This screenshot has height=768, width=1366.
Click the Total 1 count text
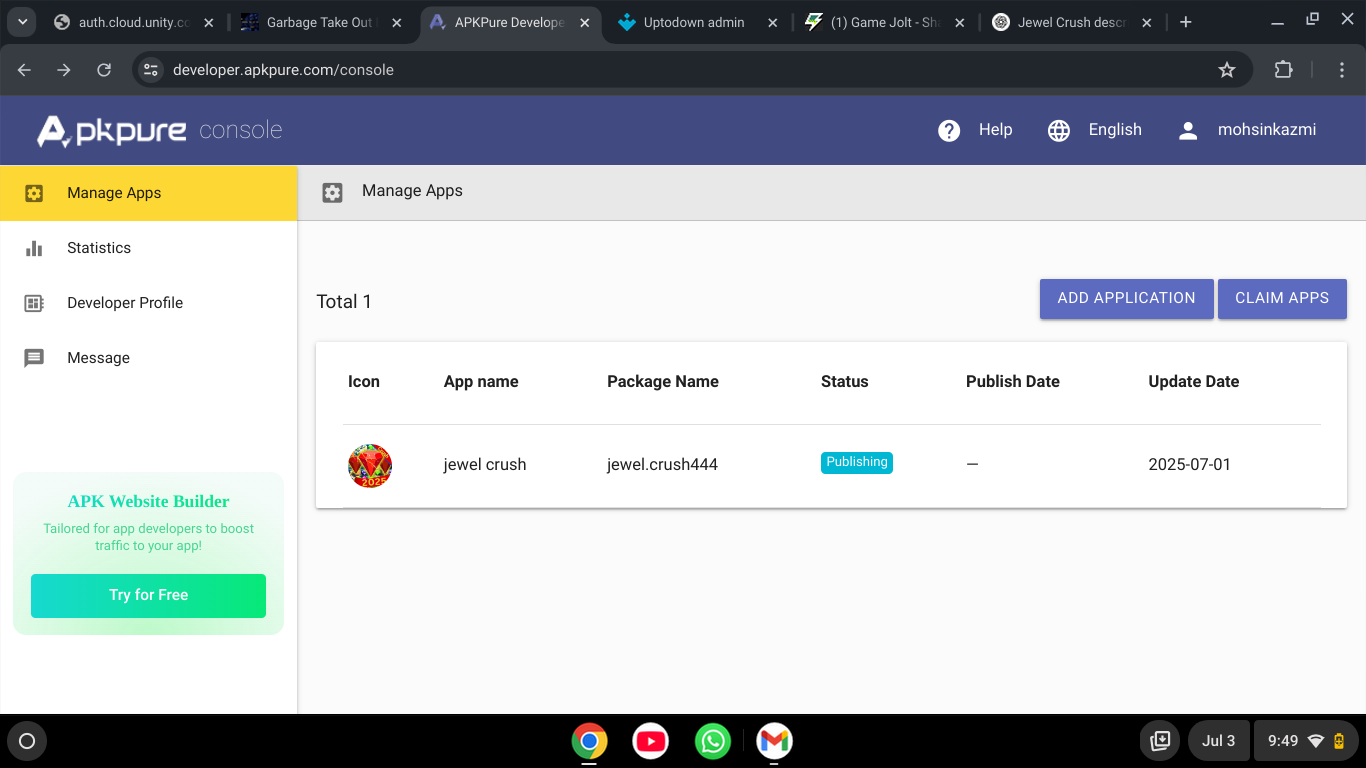point(344,302)
